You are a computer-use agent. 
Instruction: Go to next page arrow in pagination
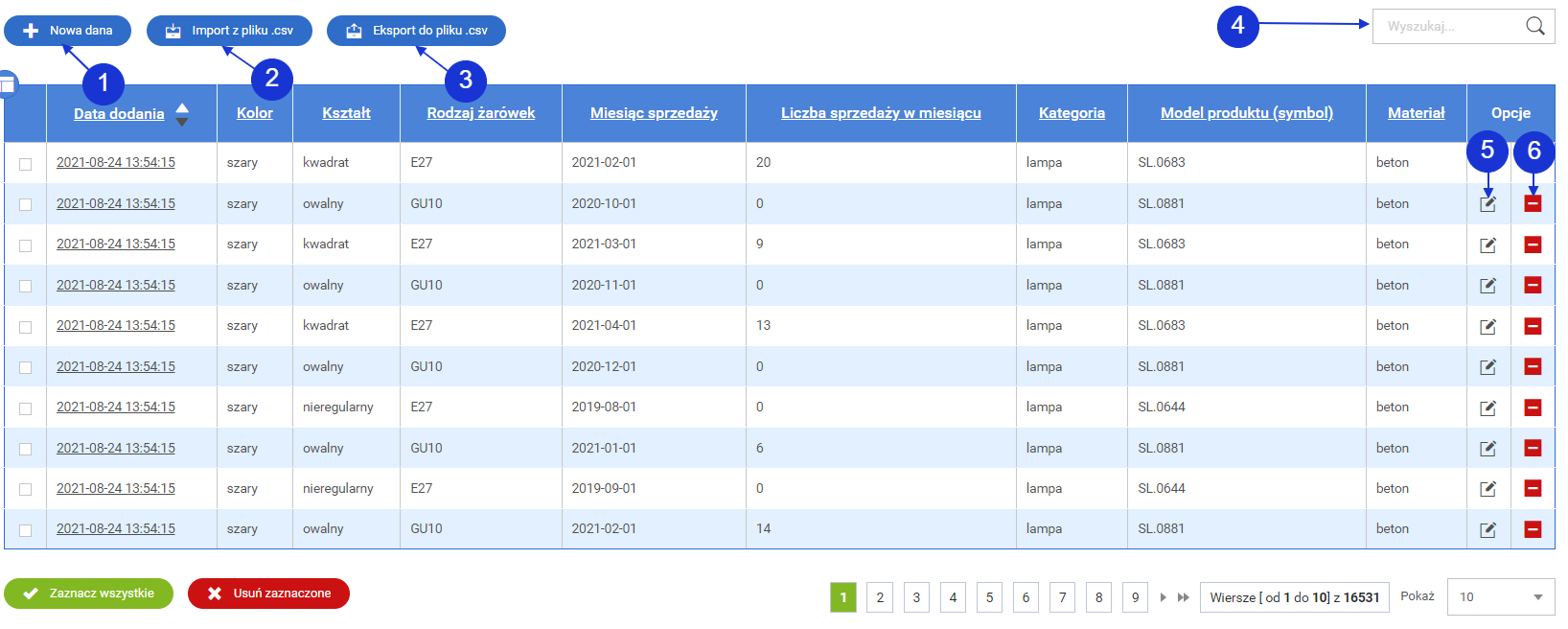coord(1163,597)
